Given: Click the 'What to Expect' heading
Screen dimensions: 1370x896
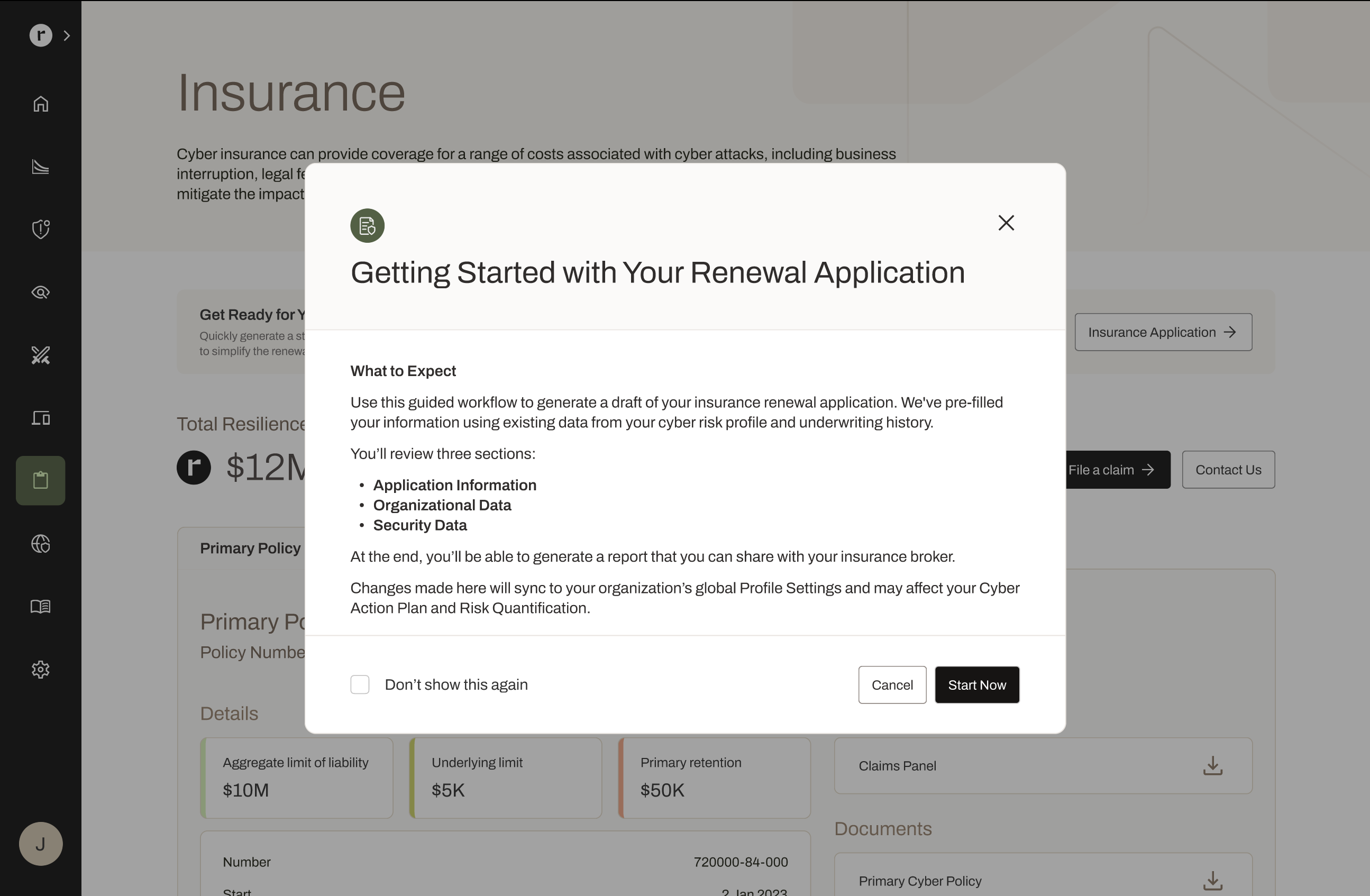Looking at the screenshot, I should [x=403, y=371].
